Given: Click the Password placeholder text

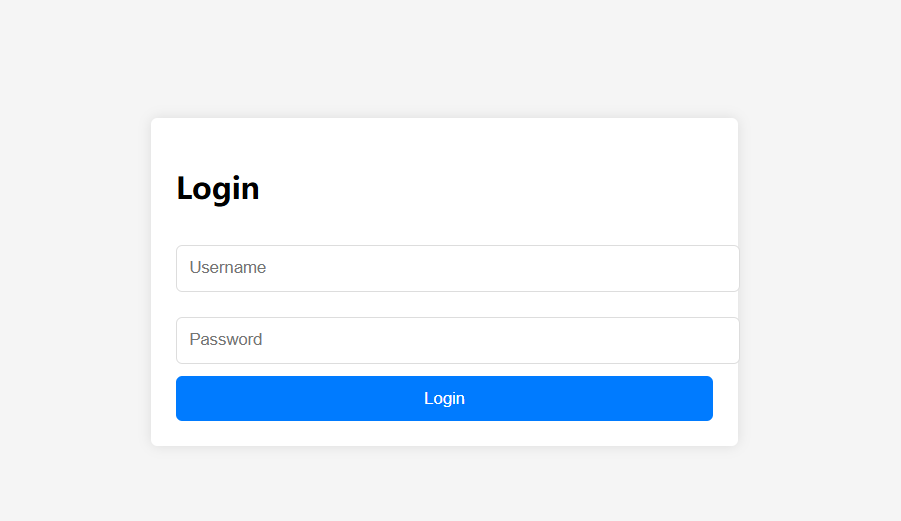Looking at the screenshot, I should pos(226,340).
